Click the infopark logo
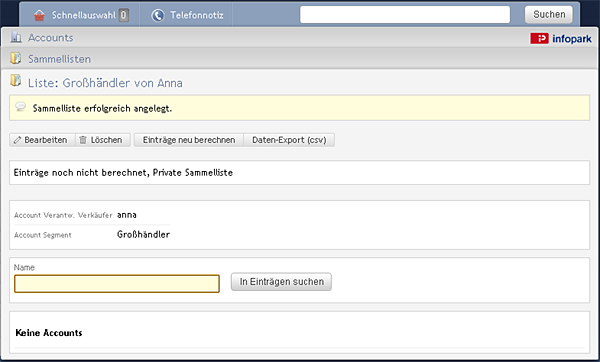 click(x=561, y=39)
